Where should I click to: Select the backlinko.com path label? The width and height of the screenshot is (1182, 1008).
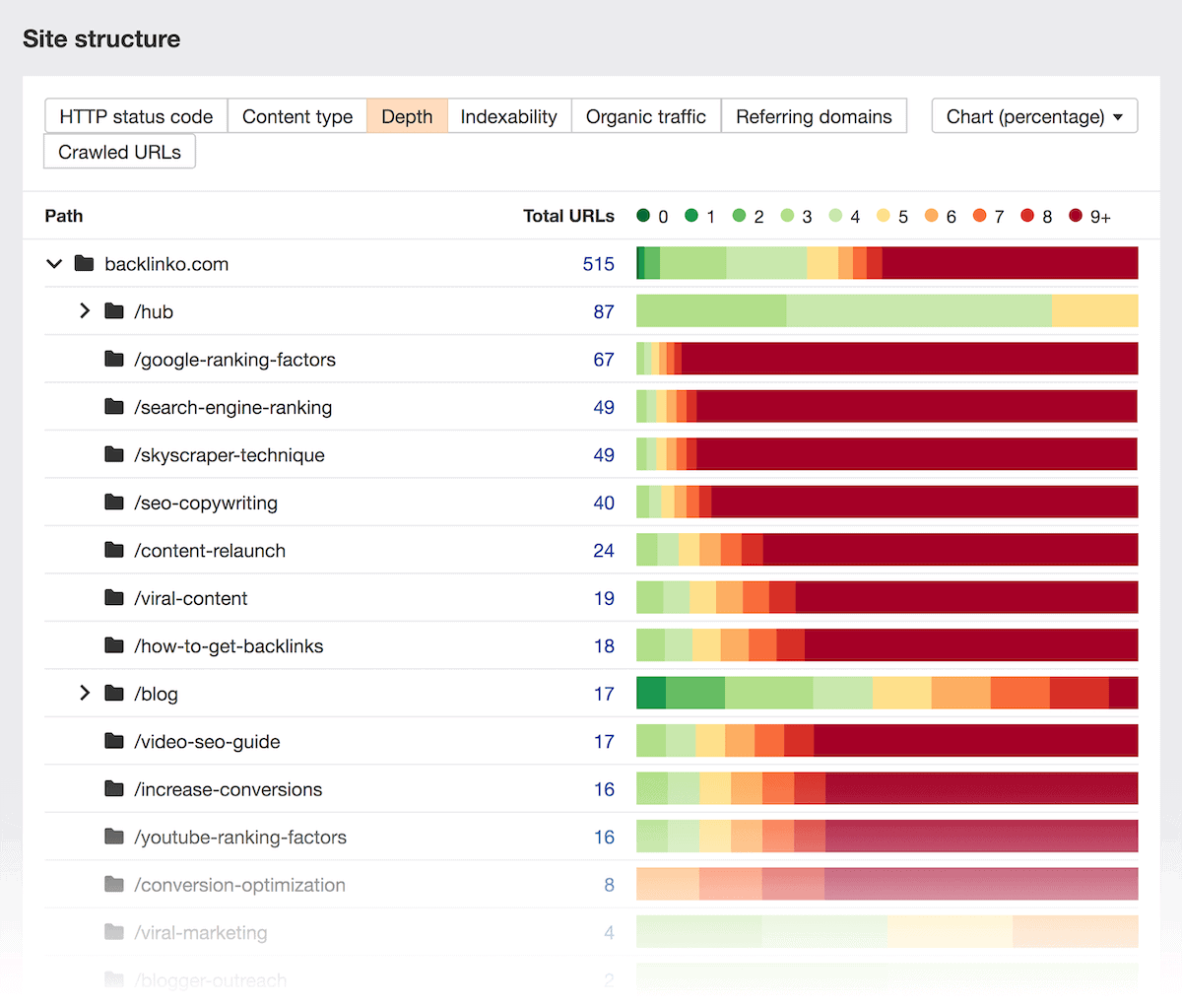pos(166,264)
